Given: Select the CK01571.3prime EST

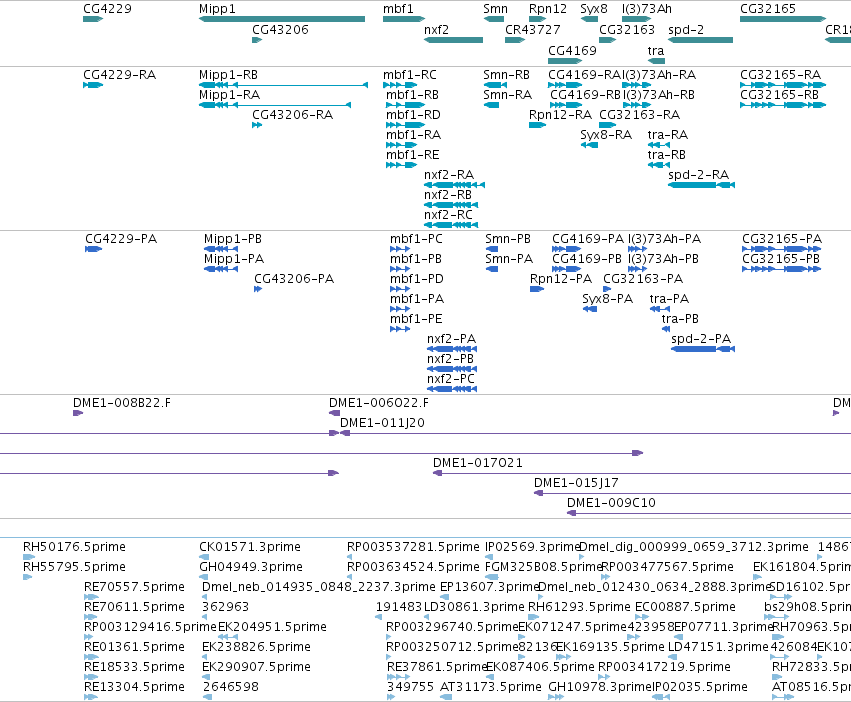Looking at the screenshot, I should 204,557.
